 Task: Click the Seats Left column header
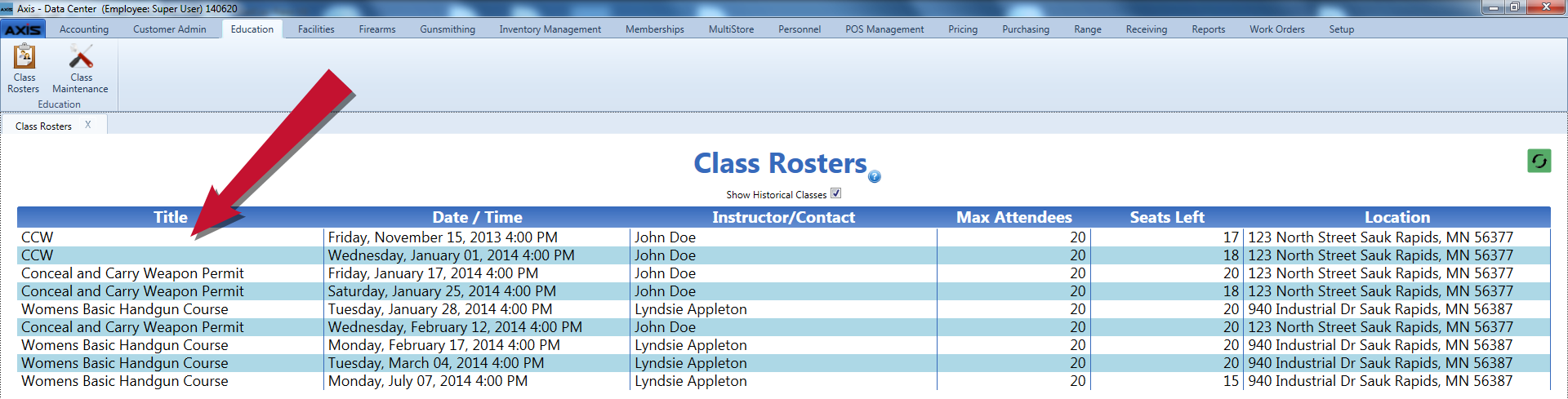coord(1167,217)
